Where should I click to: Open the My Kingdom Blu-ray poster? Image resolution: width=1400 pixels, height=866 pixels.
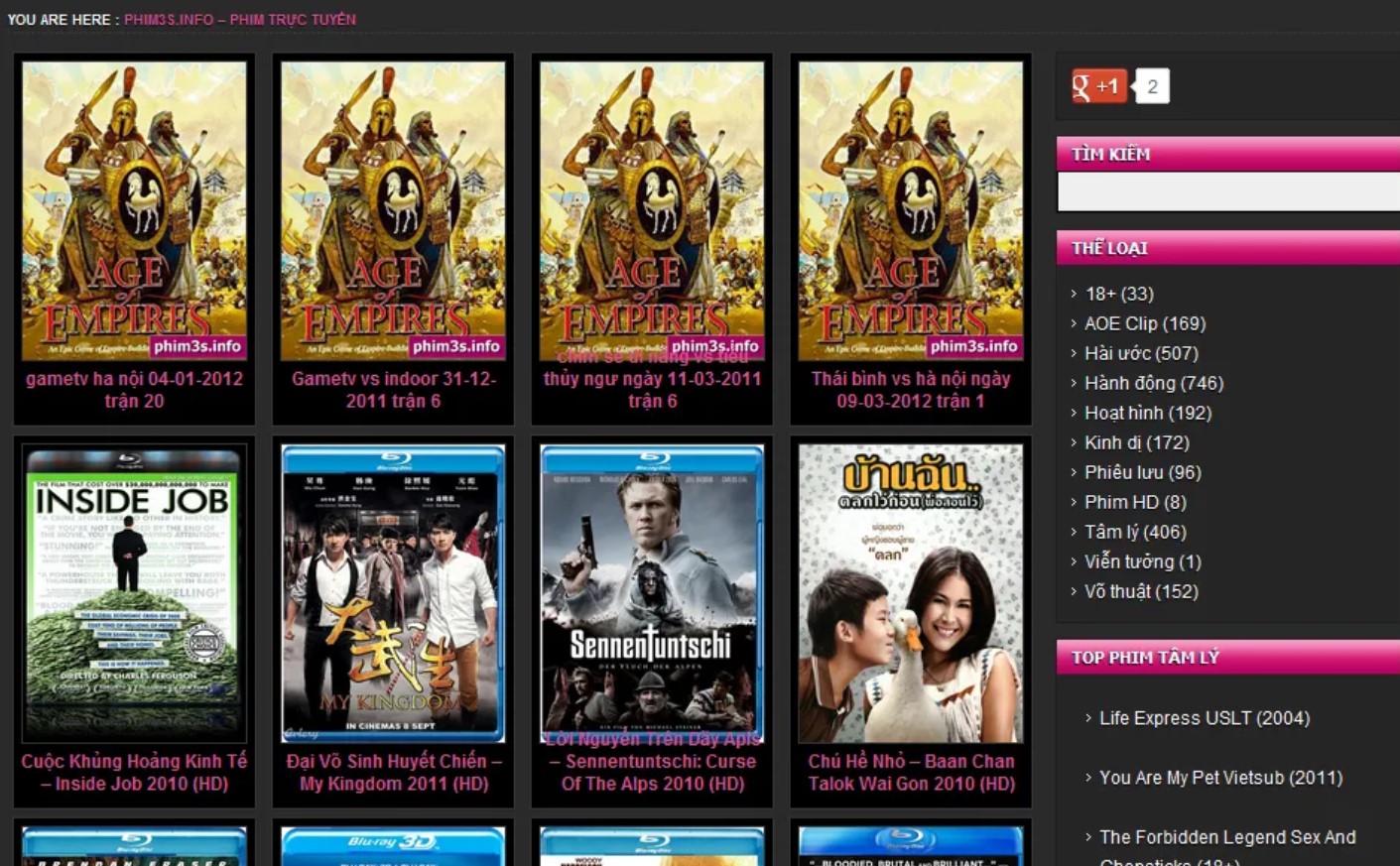coord(393,592)
